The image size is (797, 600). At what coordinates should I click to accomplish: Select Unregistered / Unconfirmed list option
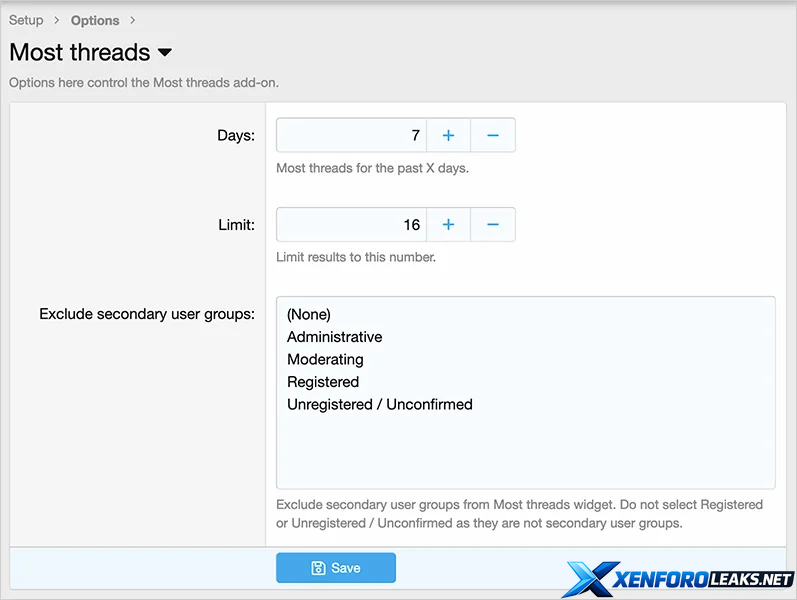coord(380,405)
